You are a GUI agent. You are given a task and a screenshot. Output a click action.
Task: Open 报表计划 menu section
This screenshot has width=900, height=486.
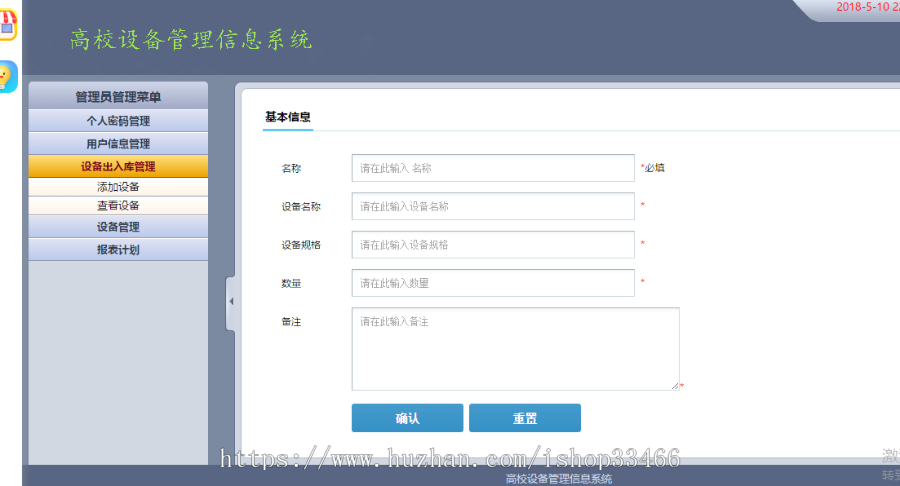point(118,250)
